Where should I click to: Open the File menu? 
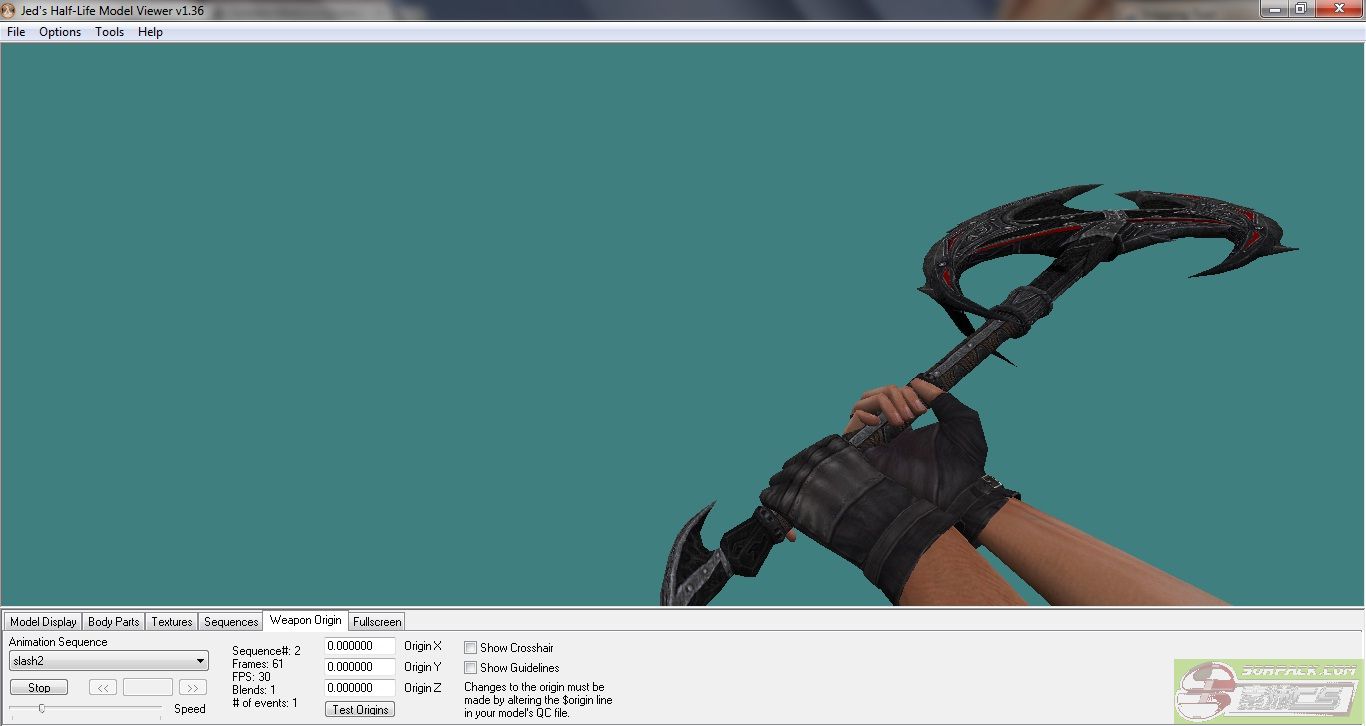[x=16, y=32]
